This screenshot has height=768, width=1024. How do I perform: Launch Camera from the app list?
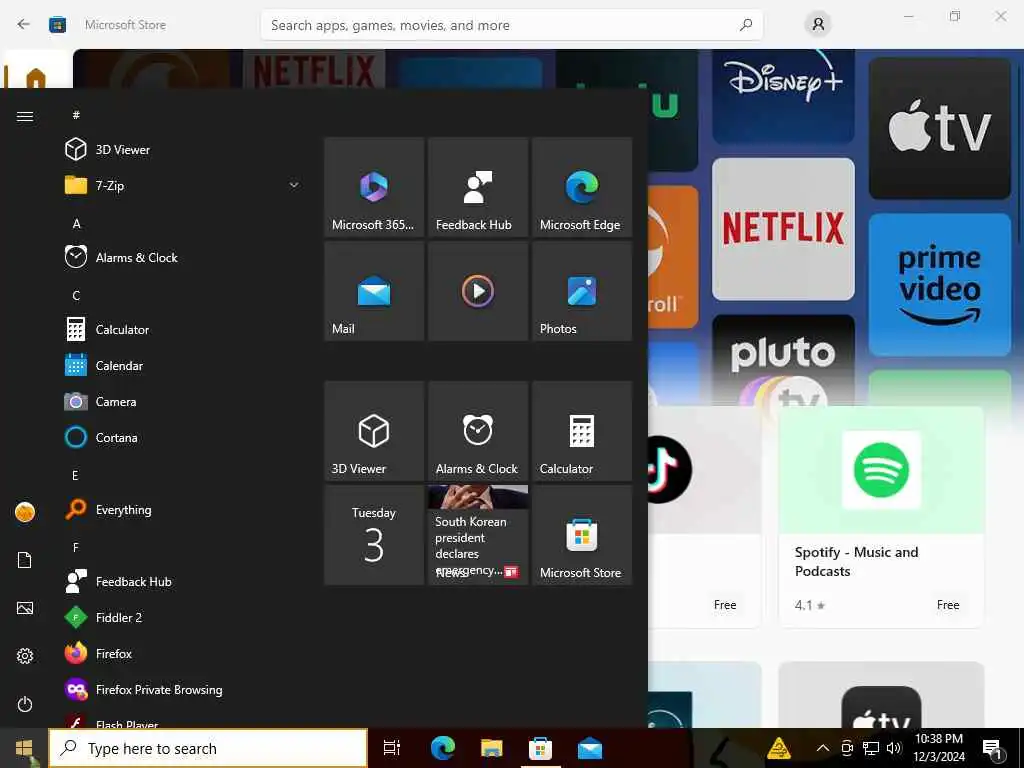[x=183, y=401]
